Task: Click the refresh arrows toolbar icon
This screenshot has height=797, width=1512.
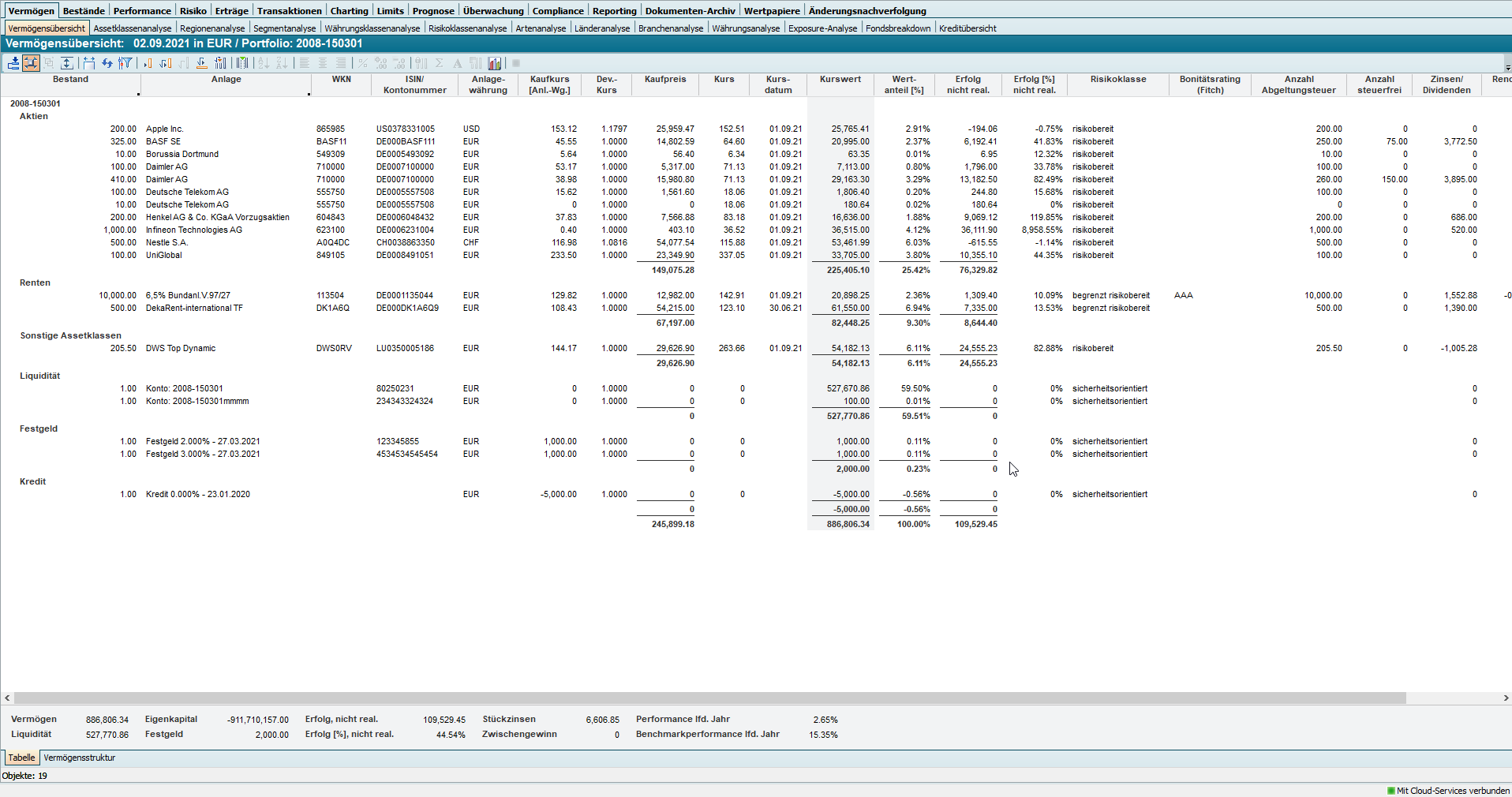Action: click(107, 63)
